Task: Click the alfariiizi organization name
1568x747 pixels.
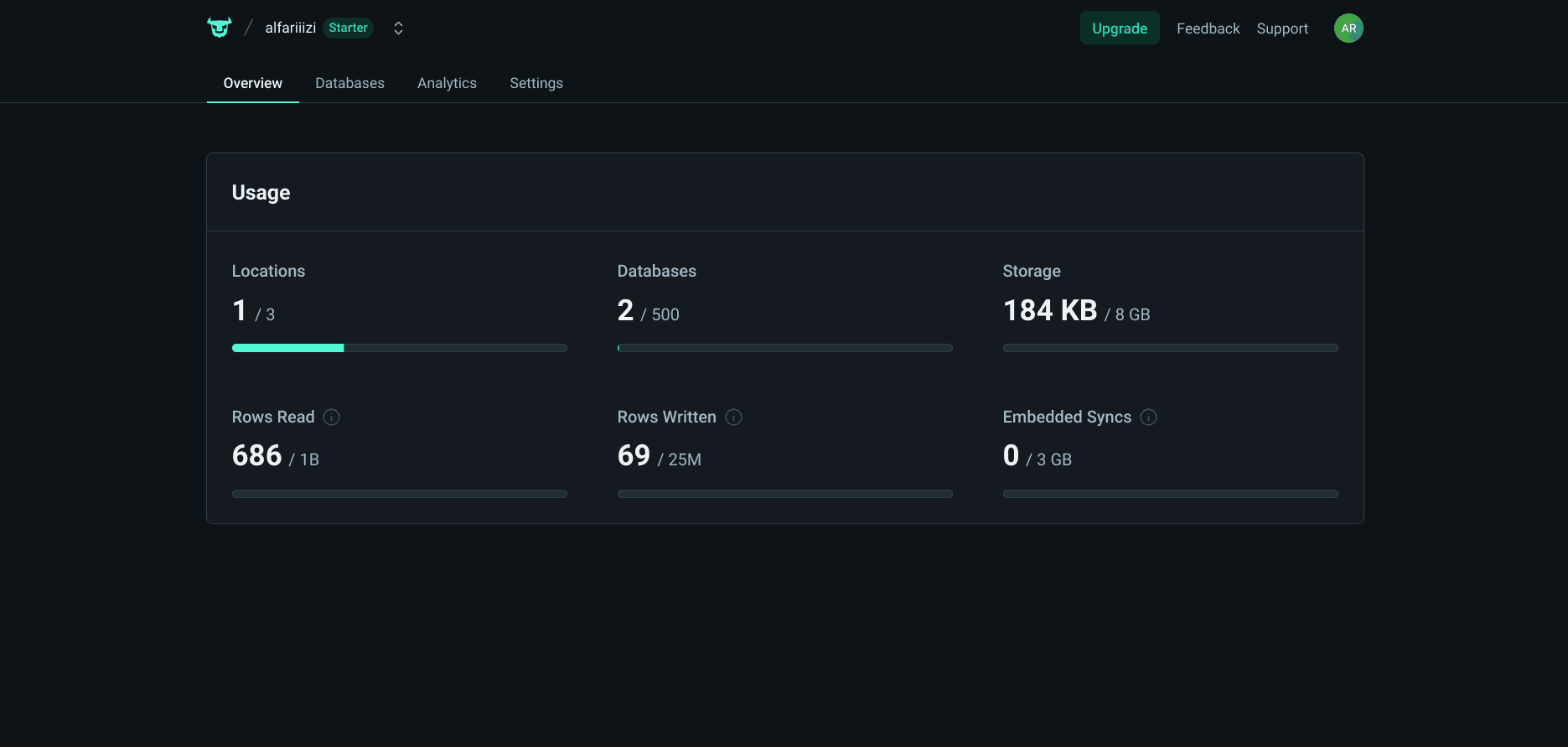Action: (x=291, y=28)
